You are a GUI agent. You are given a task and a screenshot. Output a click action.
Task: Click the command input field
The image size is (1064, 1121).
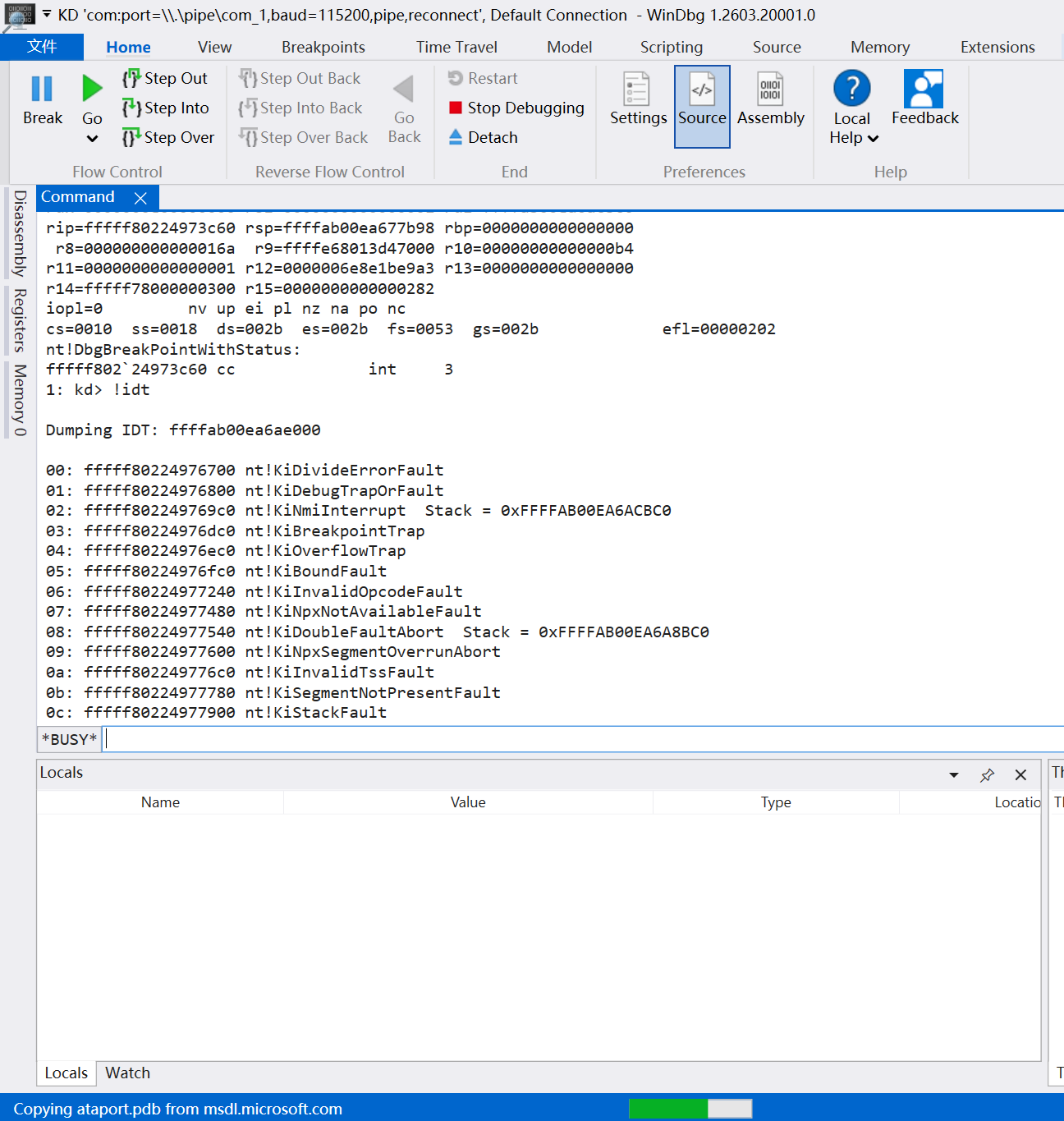pyautogui.click(x=584, y=739)
